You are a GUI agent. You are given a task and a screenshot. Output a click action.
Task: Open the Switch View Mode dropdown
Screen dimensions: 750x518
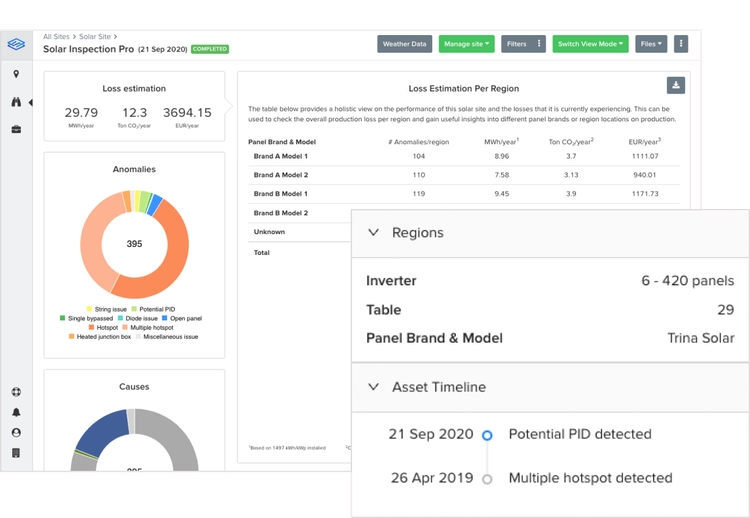coord(591,44)
